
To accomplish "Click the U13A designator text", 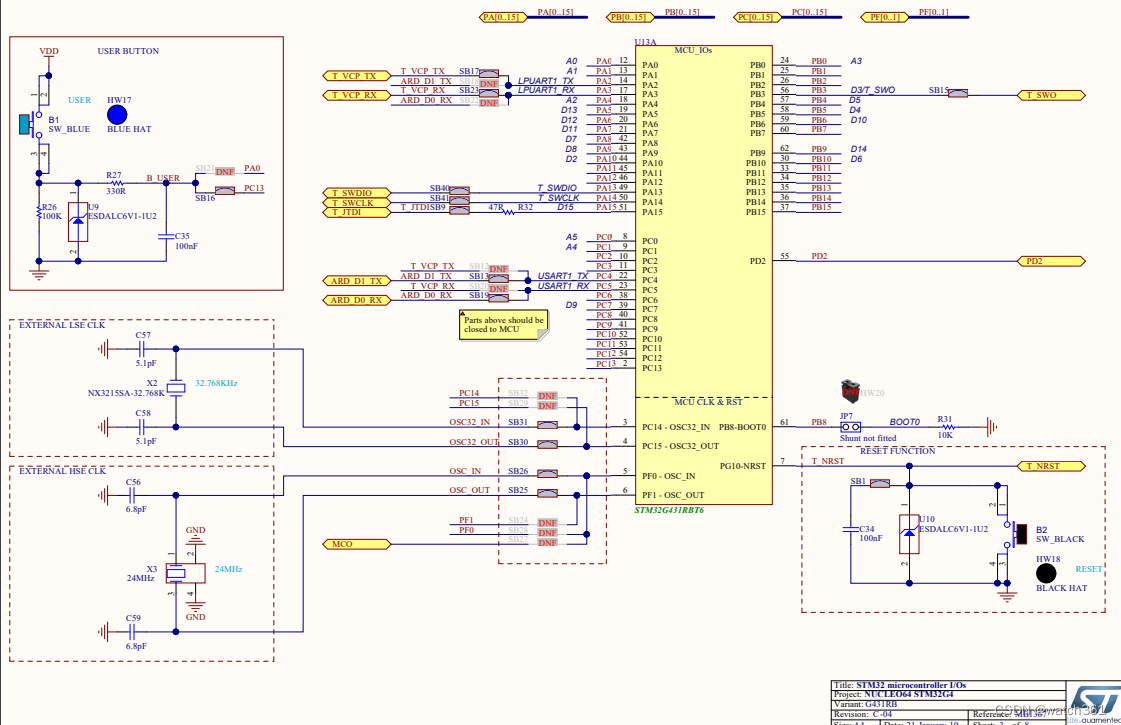I will (x=646, y=42).
